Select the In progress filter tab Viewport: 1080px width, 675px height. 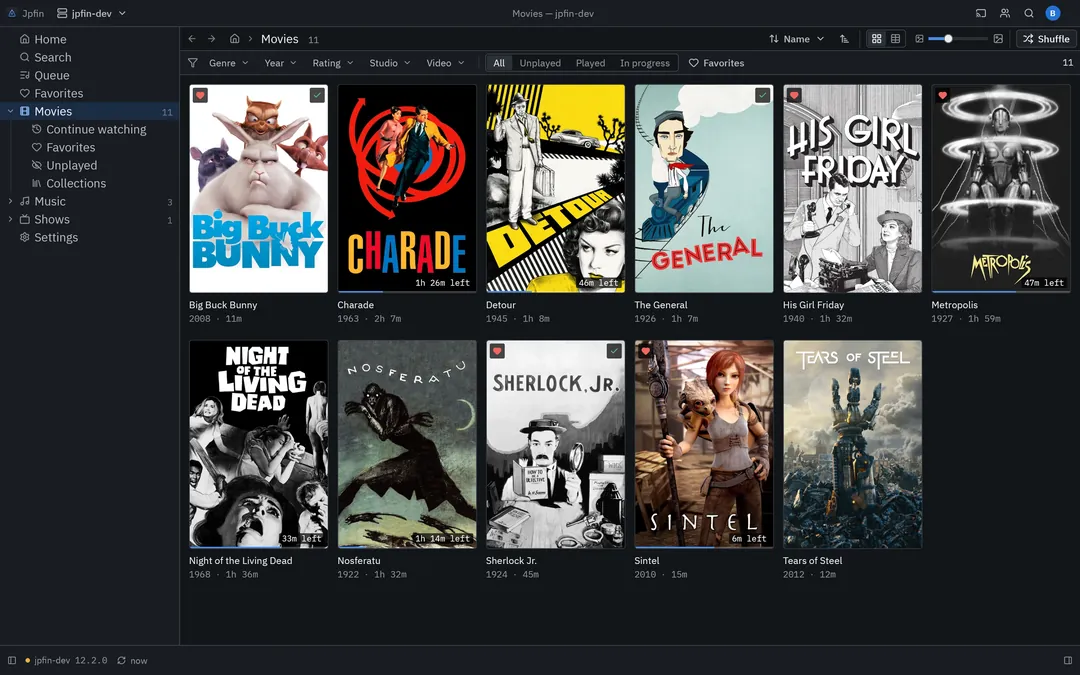coord(645,63)
